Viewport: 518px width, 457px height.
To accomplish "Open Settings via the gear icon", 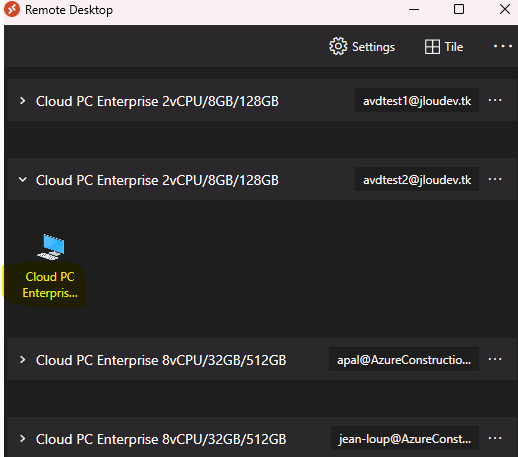I will click(x=338, y=46).
